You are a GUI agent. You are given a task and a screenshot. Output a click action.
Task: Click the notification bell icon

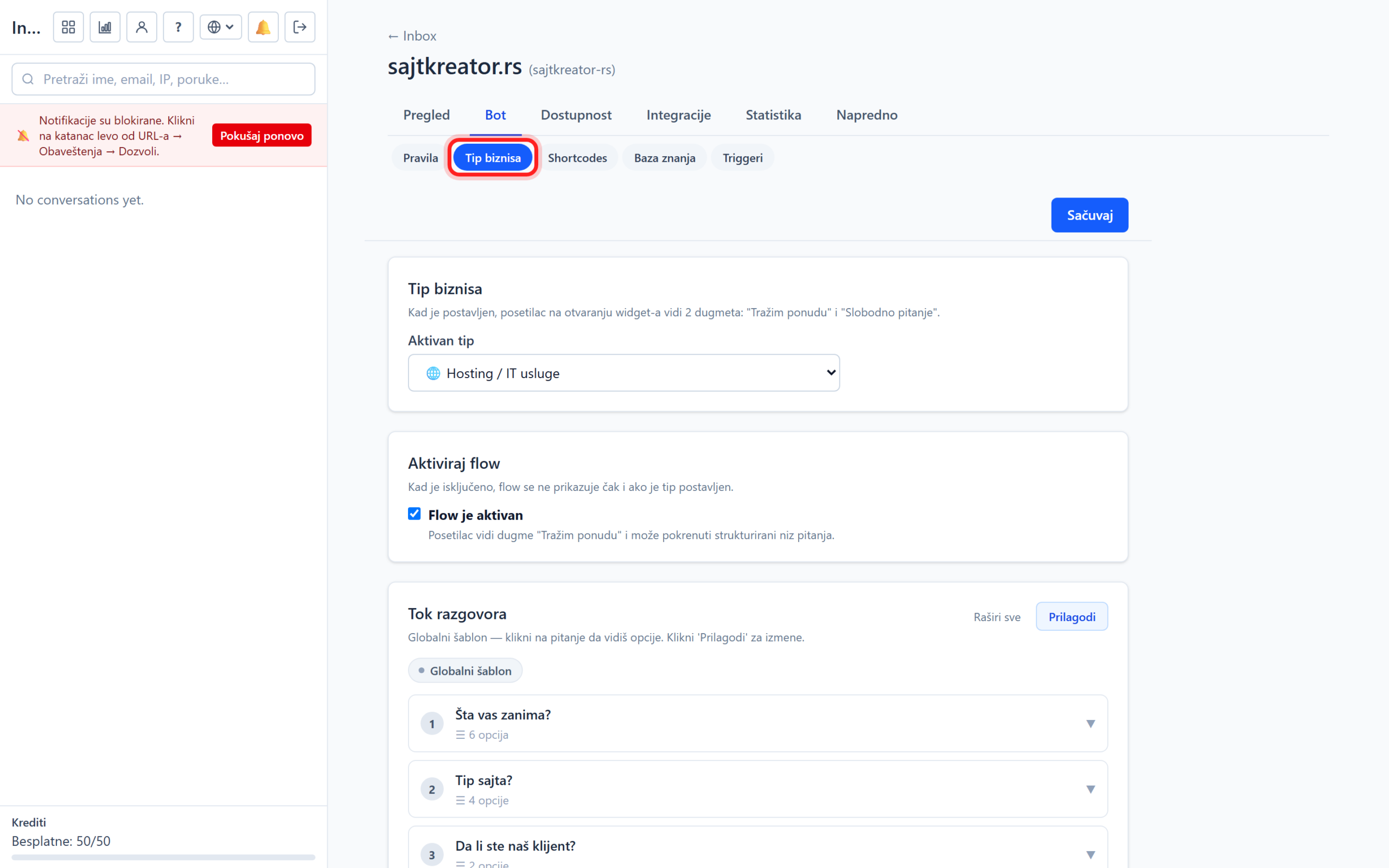(264, 27)
